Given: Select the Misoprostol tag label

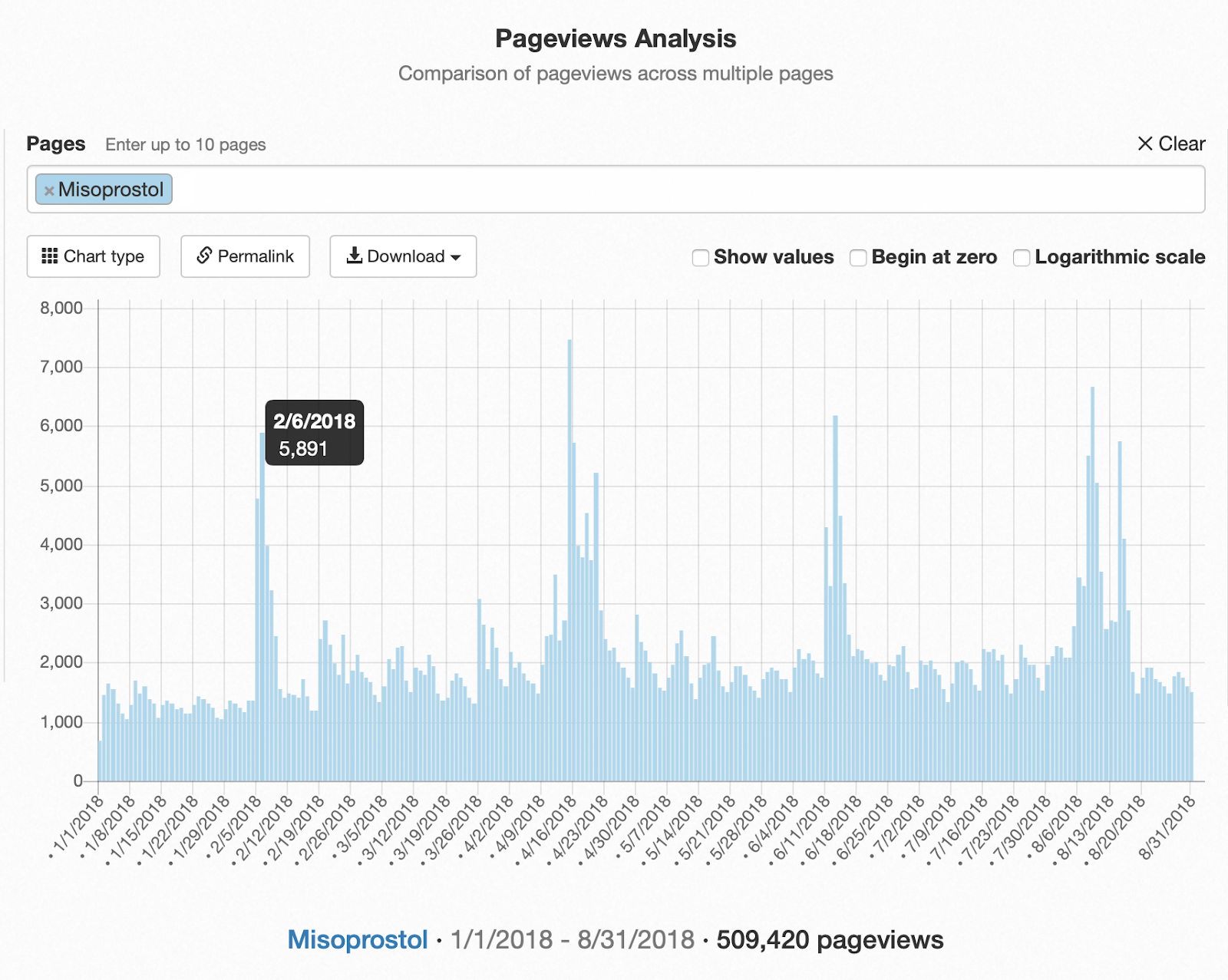Looking at the screenshot, I should point(111,190).
